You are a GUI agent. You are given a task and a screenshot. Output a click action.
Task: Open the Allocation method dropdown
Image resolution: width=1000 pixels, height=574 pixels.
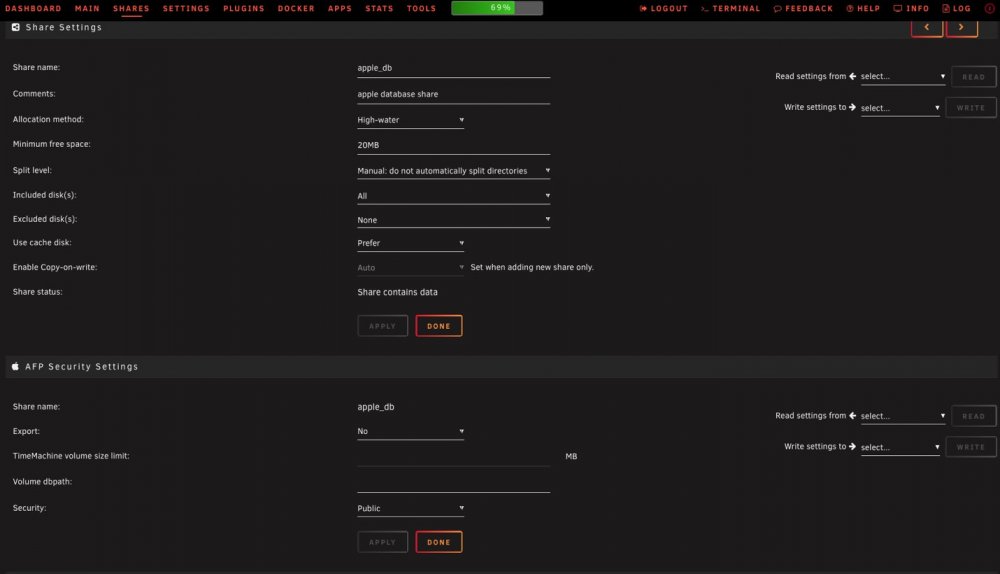[411, 120]
